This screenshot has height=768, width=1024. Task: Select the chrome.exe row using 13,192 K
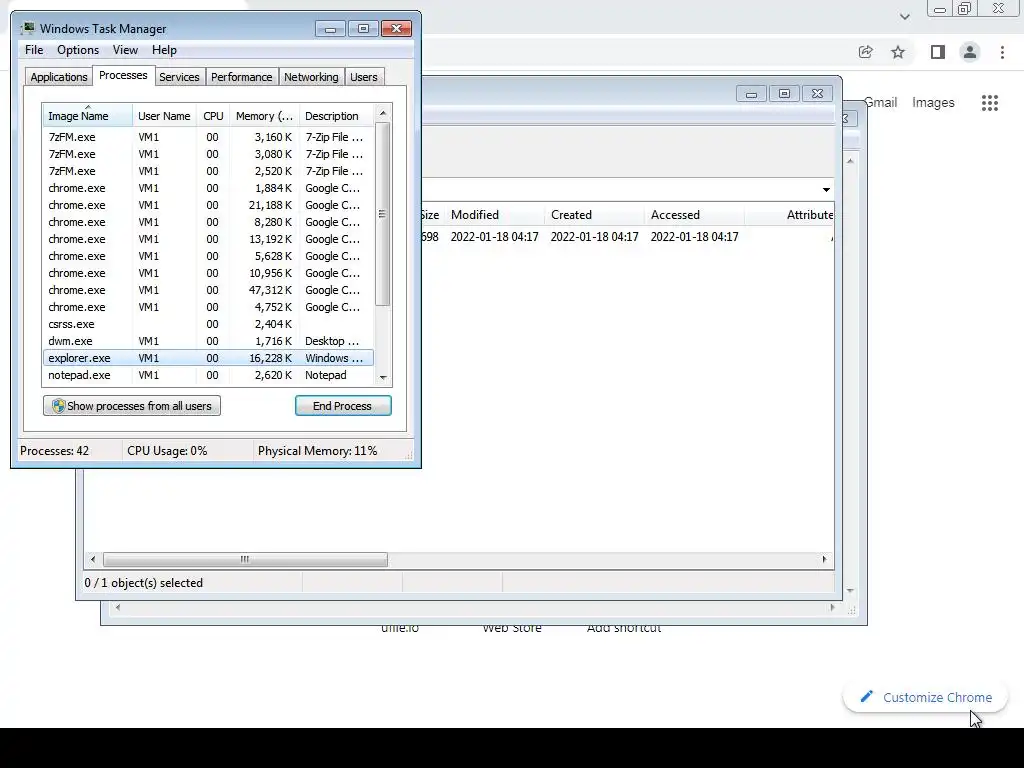(x=208, y=239)
